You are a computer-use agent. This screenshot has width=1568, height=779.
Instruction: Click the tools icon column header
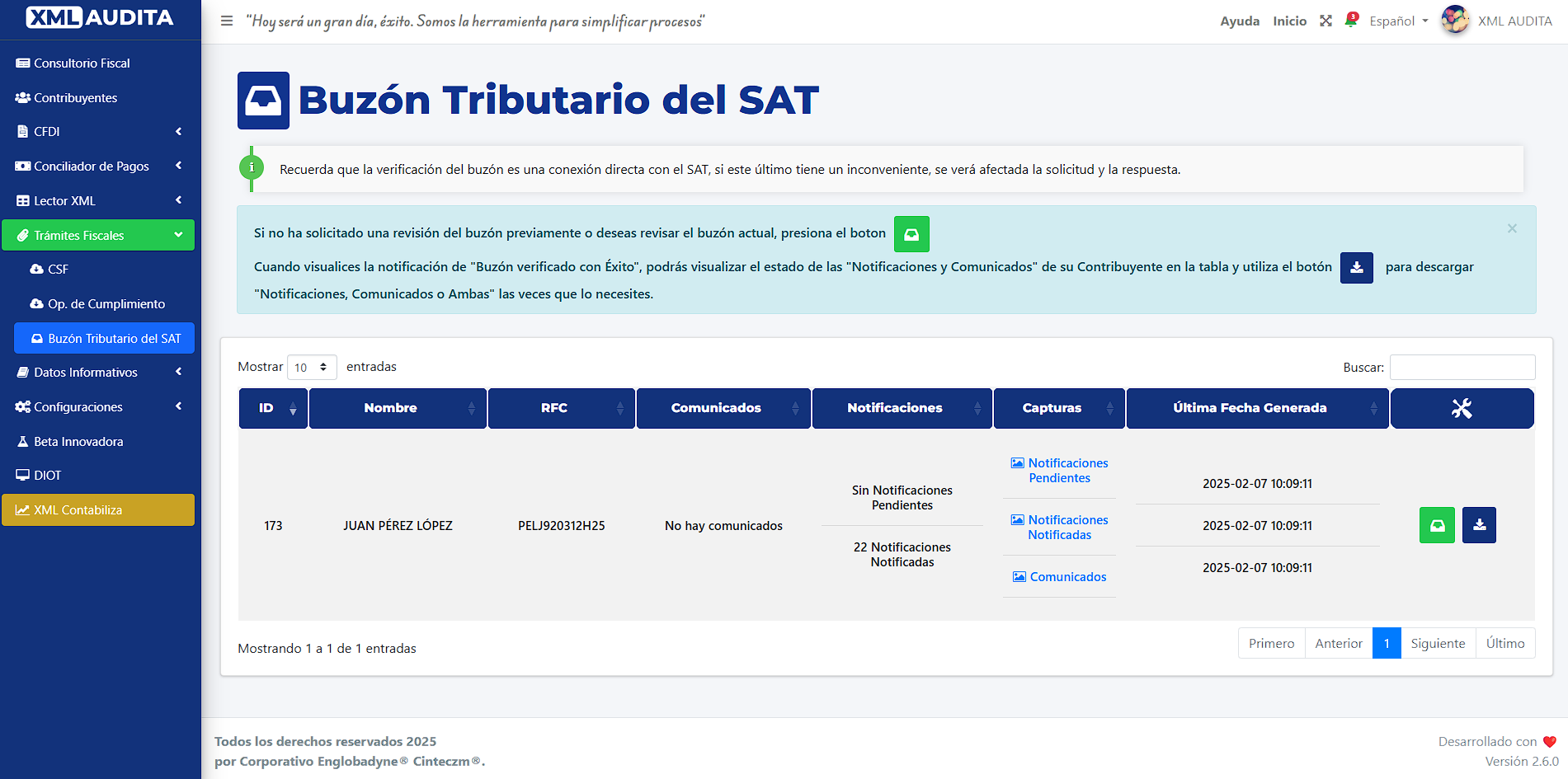(x=1462, y=408)
